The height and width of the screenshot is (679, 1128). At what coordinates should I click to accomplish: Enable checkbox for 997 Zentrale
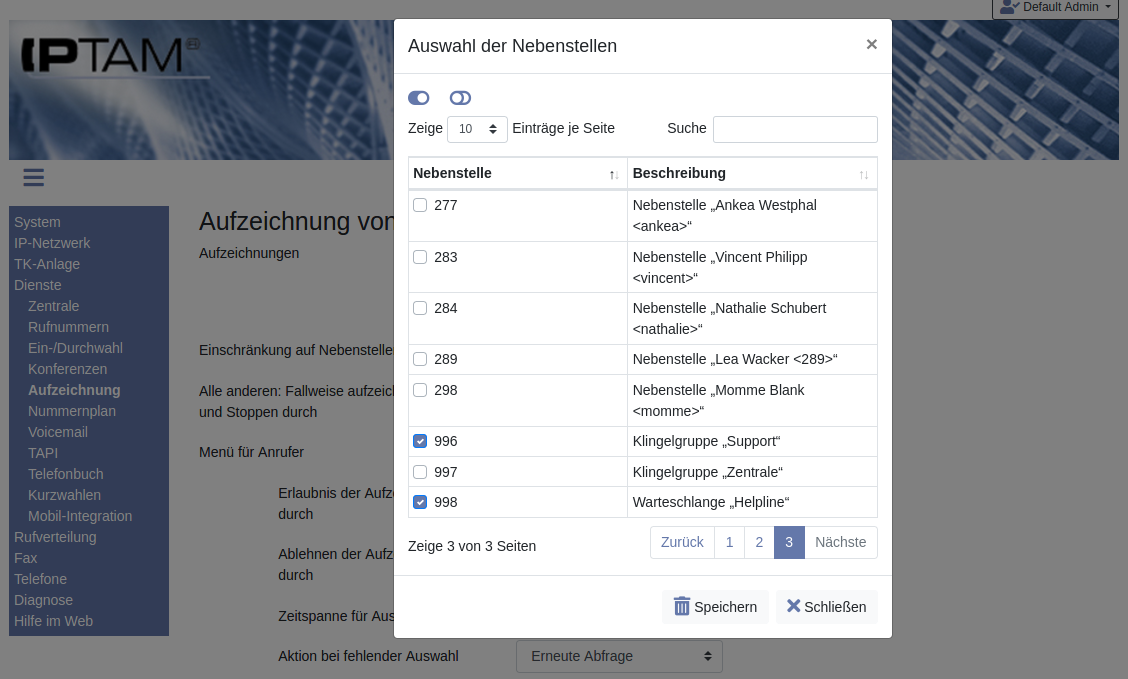click(420, 472)
